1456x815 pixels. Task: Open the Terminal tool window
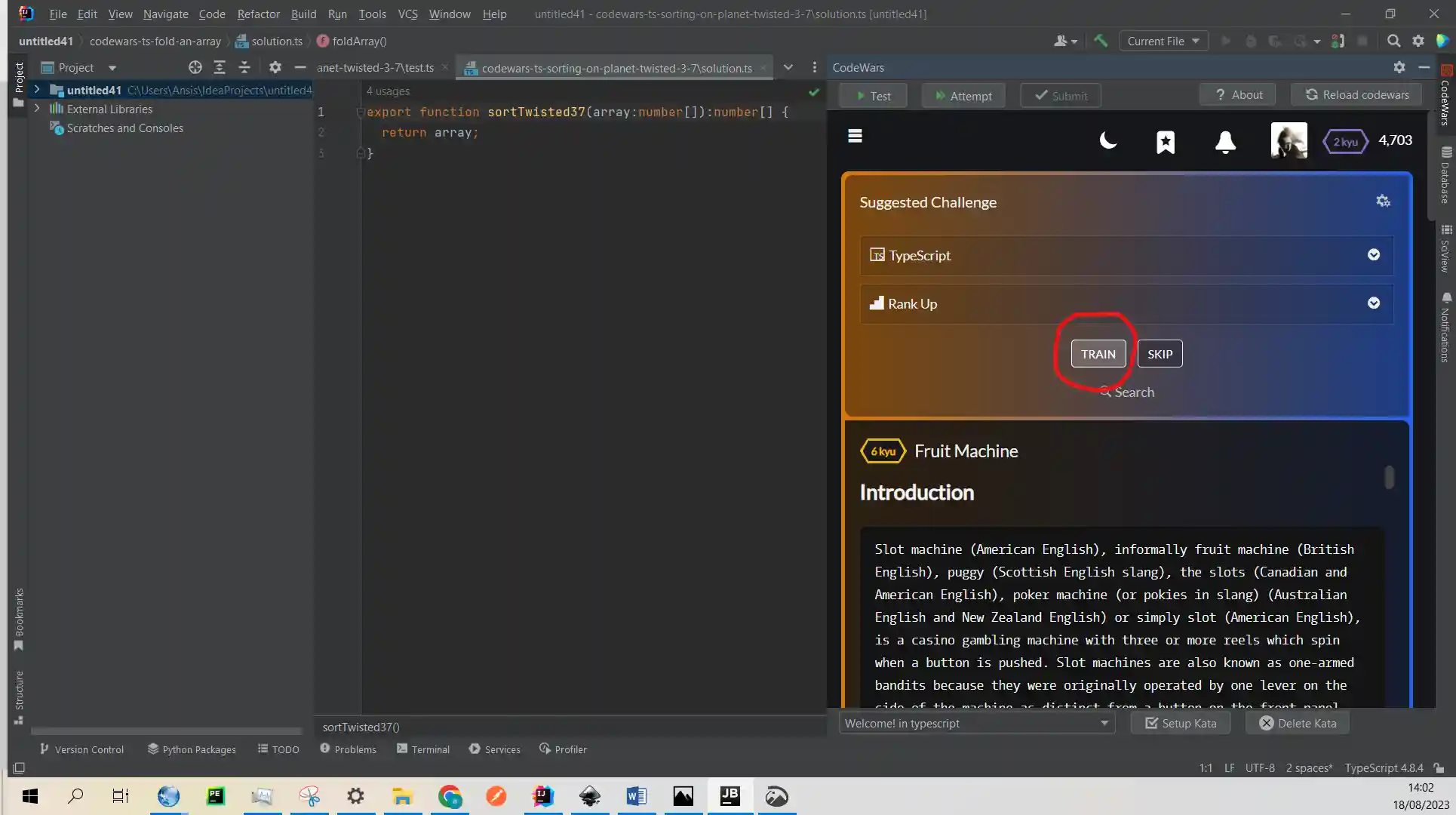point(423,749)
